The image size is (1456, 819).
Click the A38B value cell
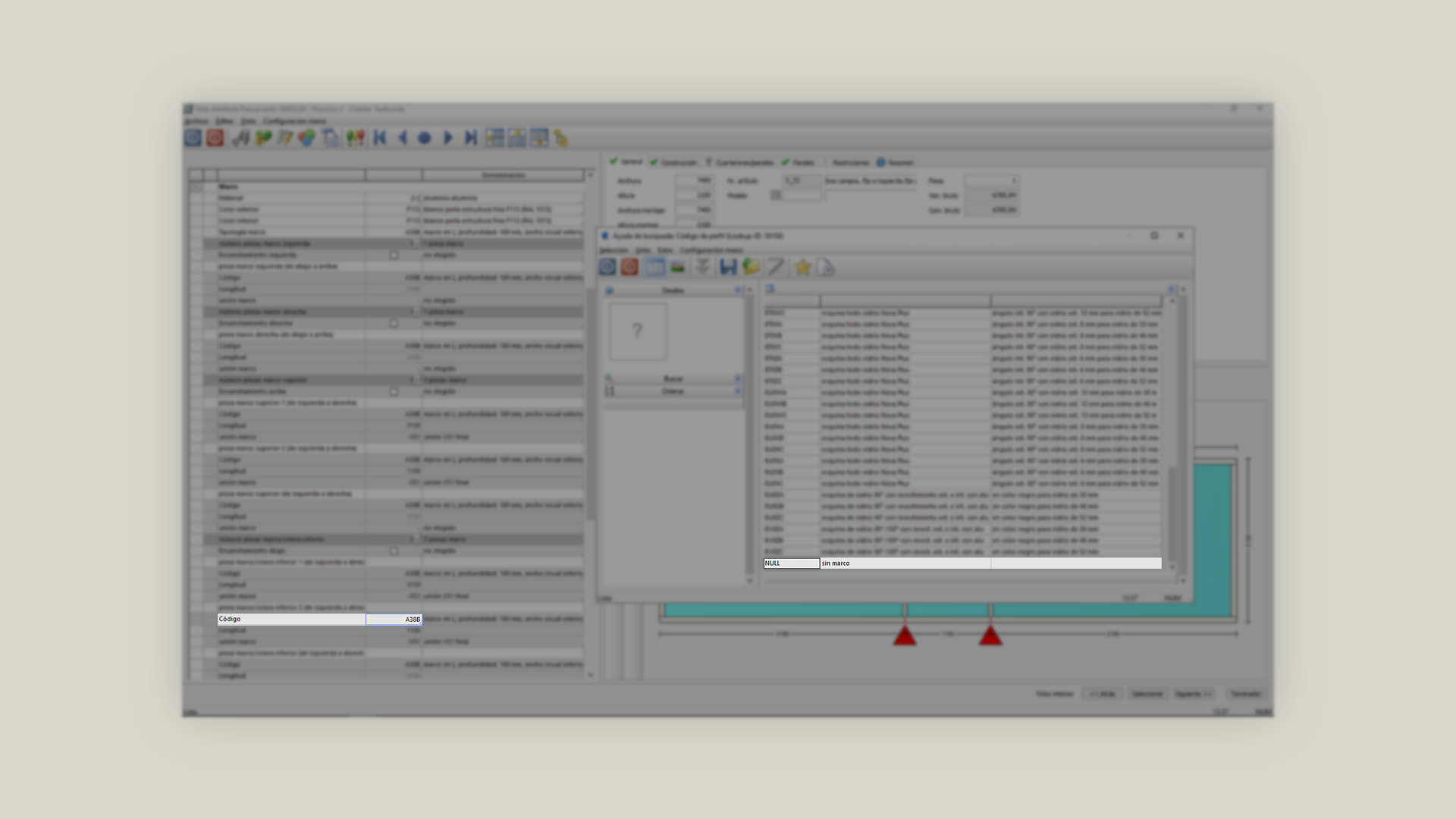coord(394,620)
